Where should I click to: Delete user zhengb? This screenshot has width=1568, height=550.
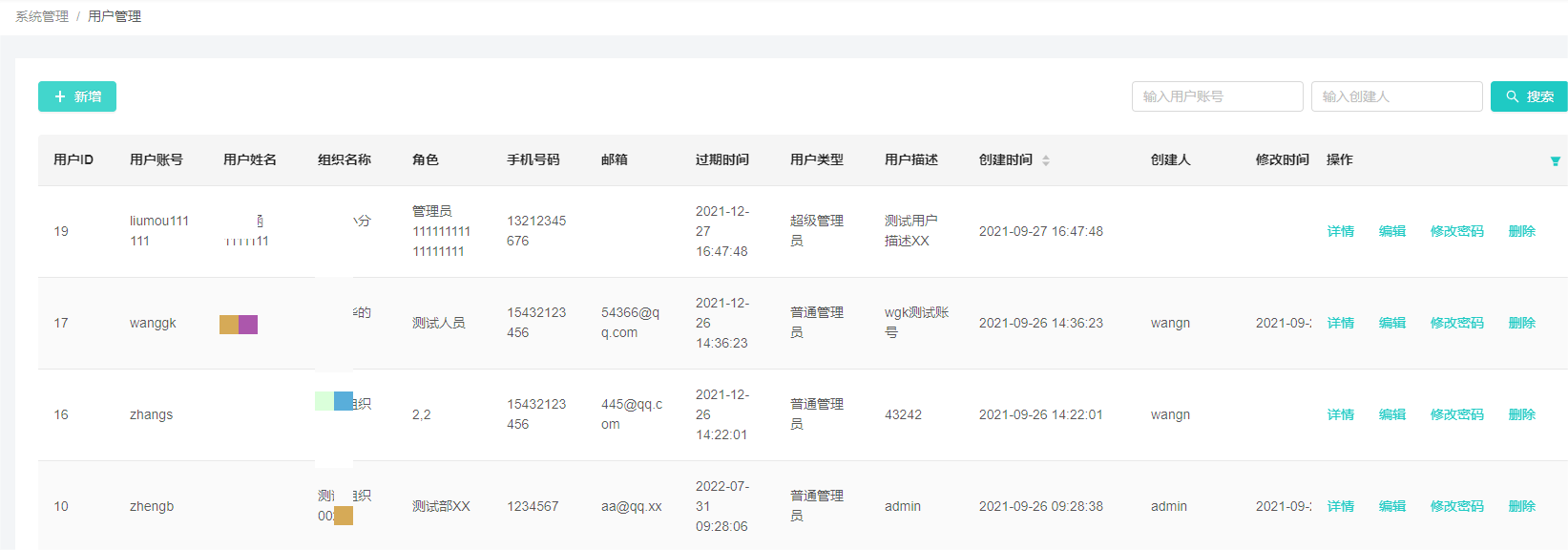pos(1521,506)
